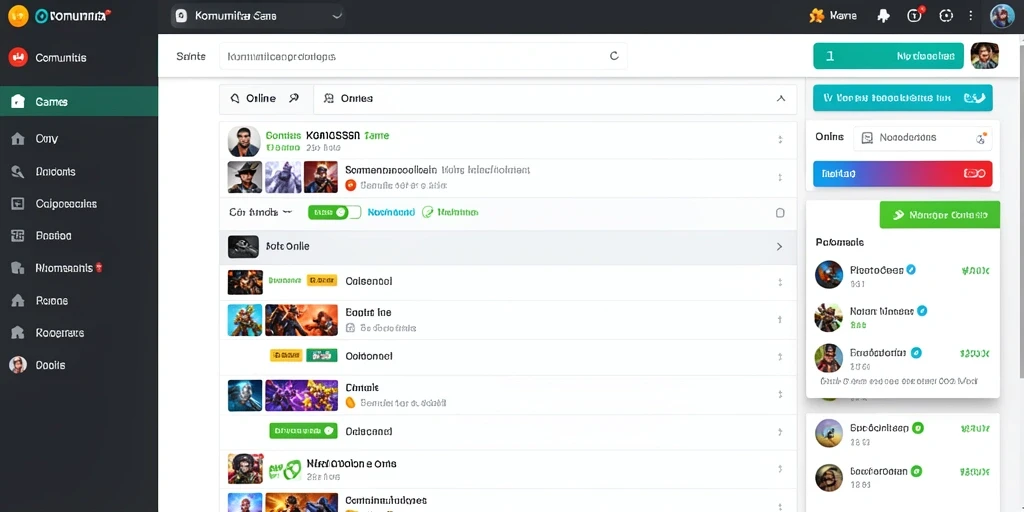Viewport: 1024px width, 512px height.
Task: Click the yellow tag in first Colsencel row
Action: coord(321,281)
